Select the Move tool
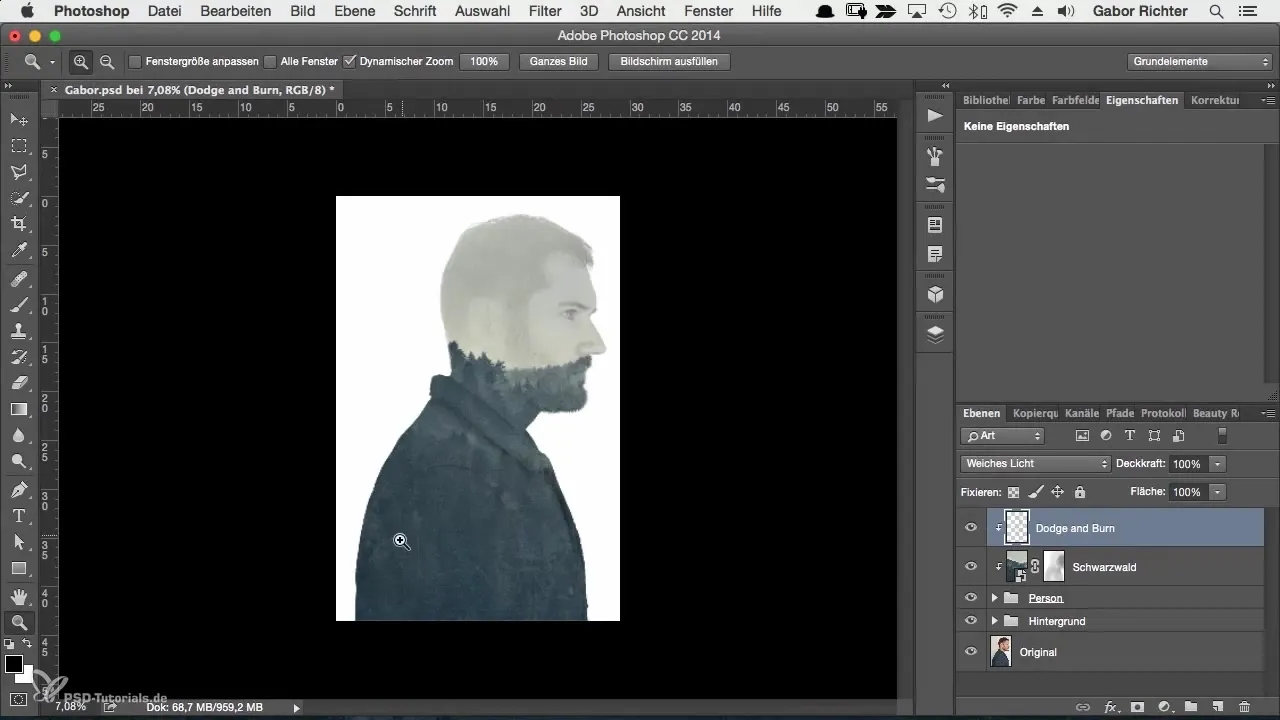Screen dimensions: 1280x720 [19, 120]
